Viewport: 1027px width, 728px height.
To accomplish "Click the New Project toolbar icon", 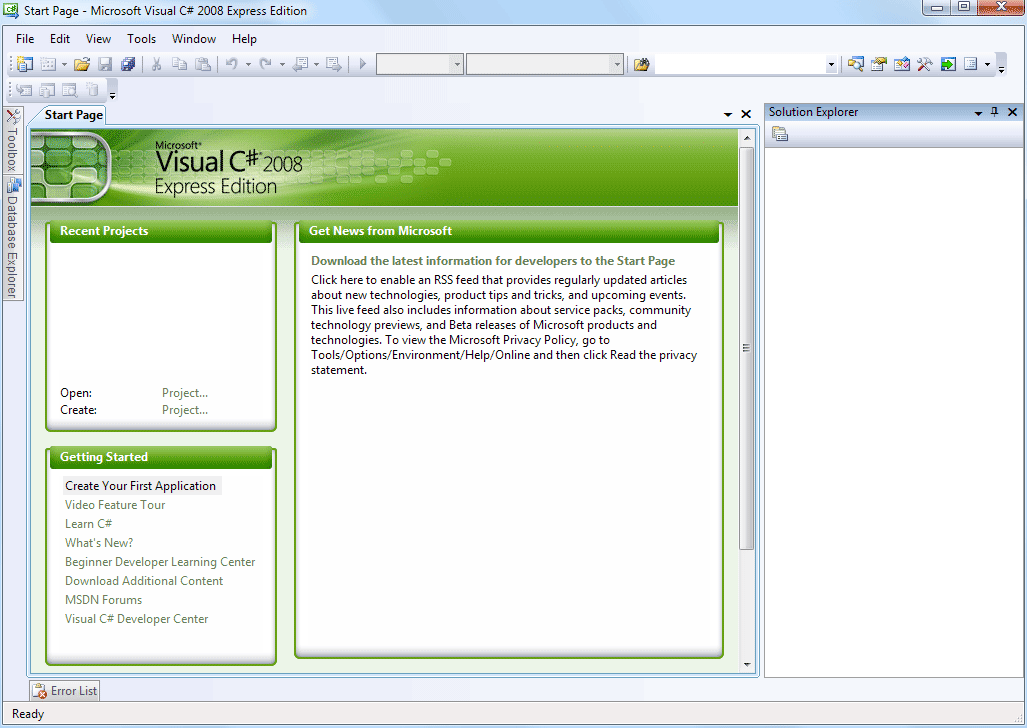I will pos(24,64).
